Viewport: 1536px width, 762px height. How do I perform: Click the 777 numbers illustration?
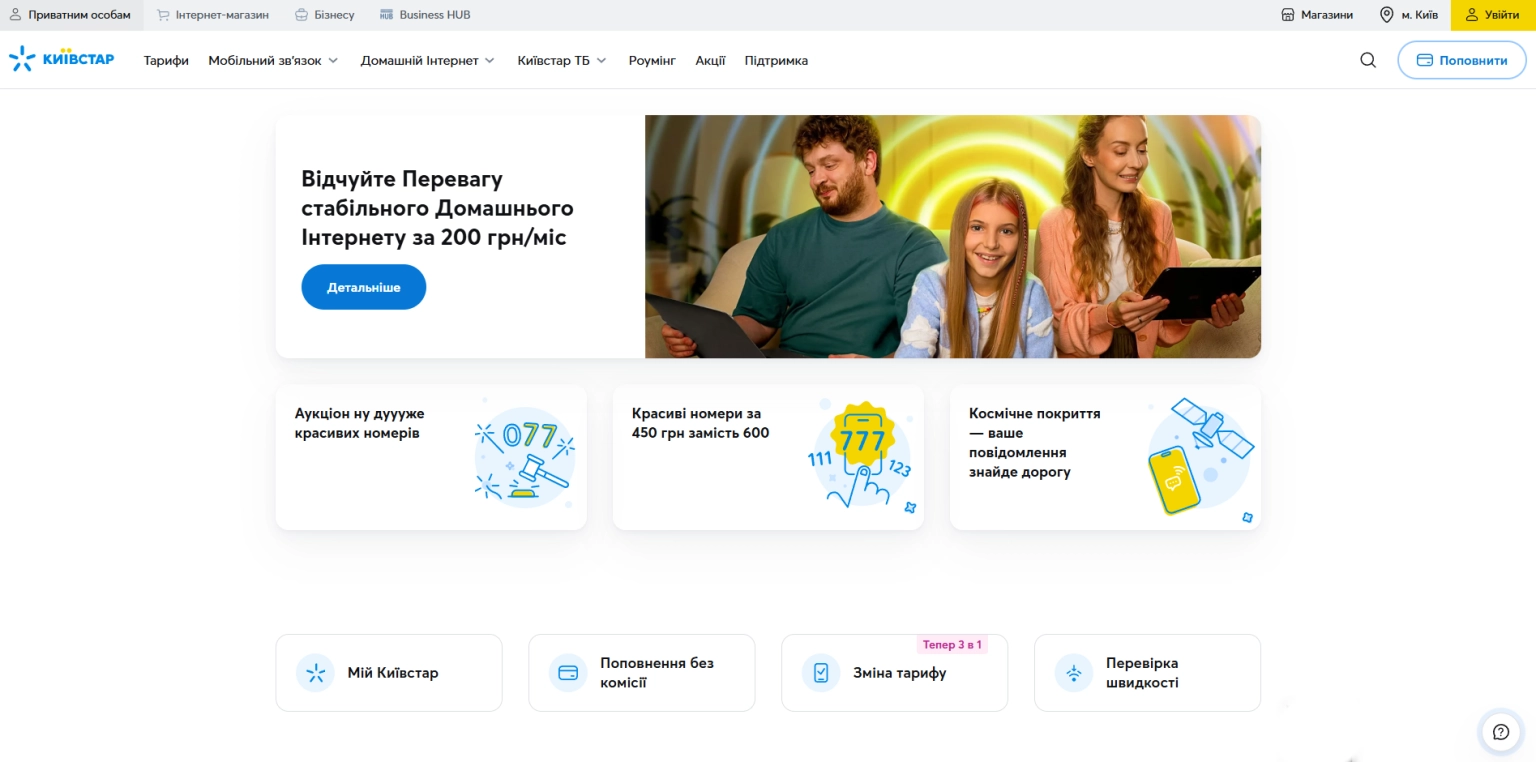[861, 454]
